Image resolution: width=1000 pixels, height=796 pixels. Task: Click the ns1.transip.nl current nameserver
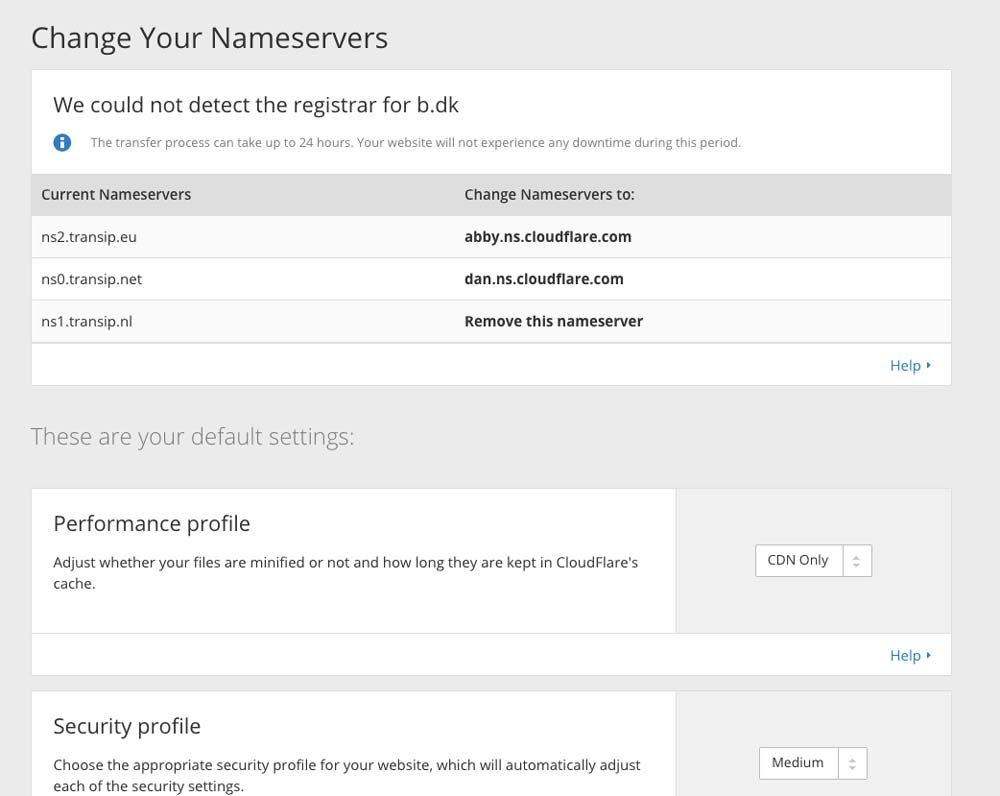pyautogui.click(x=86, y=321)
